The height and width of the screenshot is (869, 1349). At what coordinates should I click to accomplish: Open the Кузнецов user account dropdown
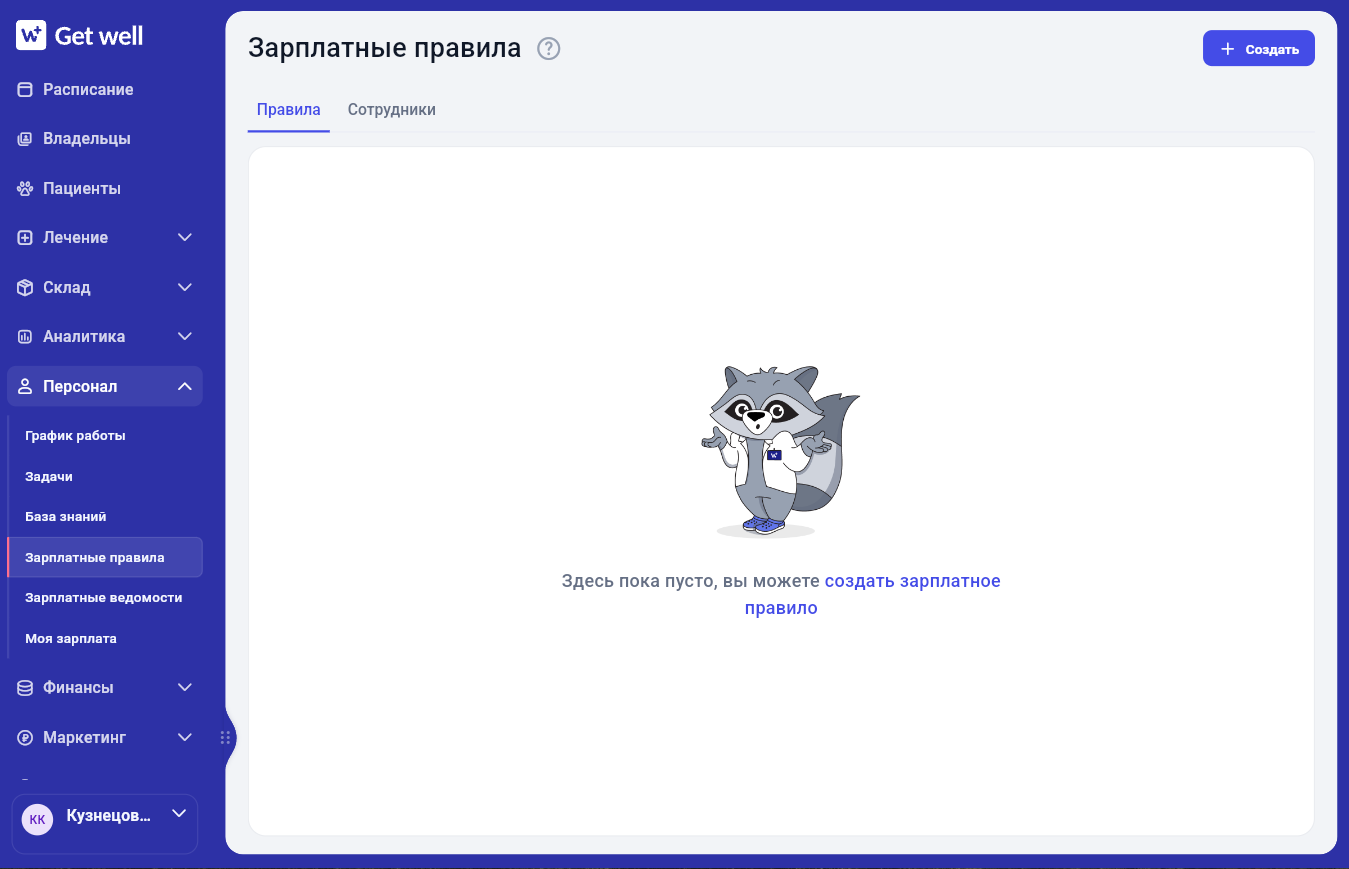[x=105, y=824]
